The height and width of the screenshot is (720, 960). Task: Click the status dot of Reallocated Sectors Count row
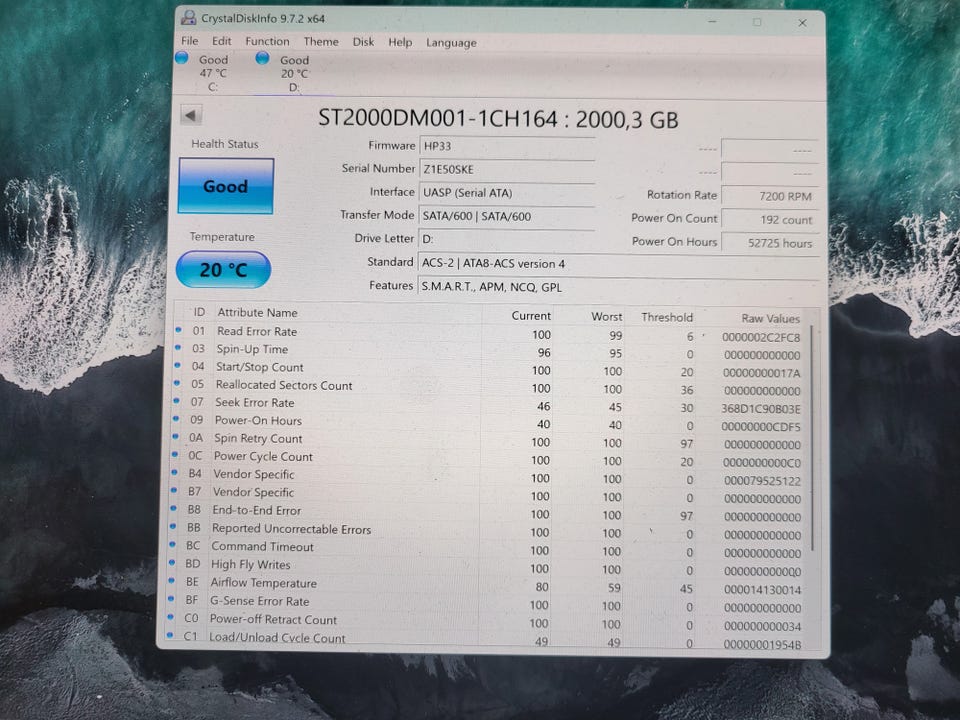pyautogui.click(x=176, y=383)
